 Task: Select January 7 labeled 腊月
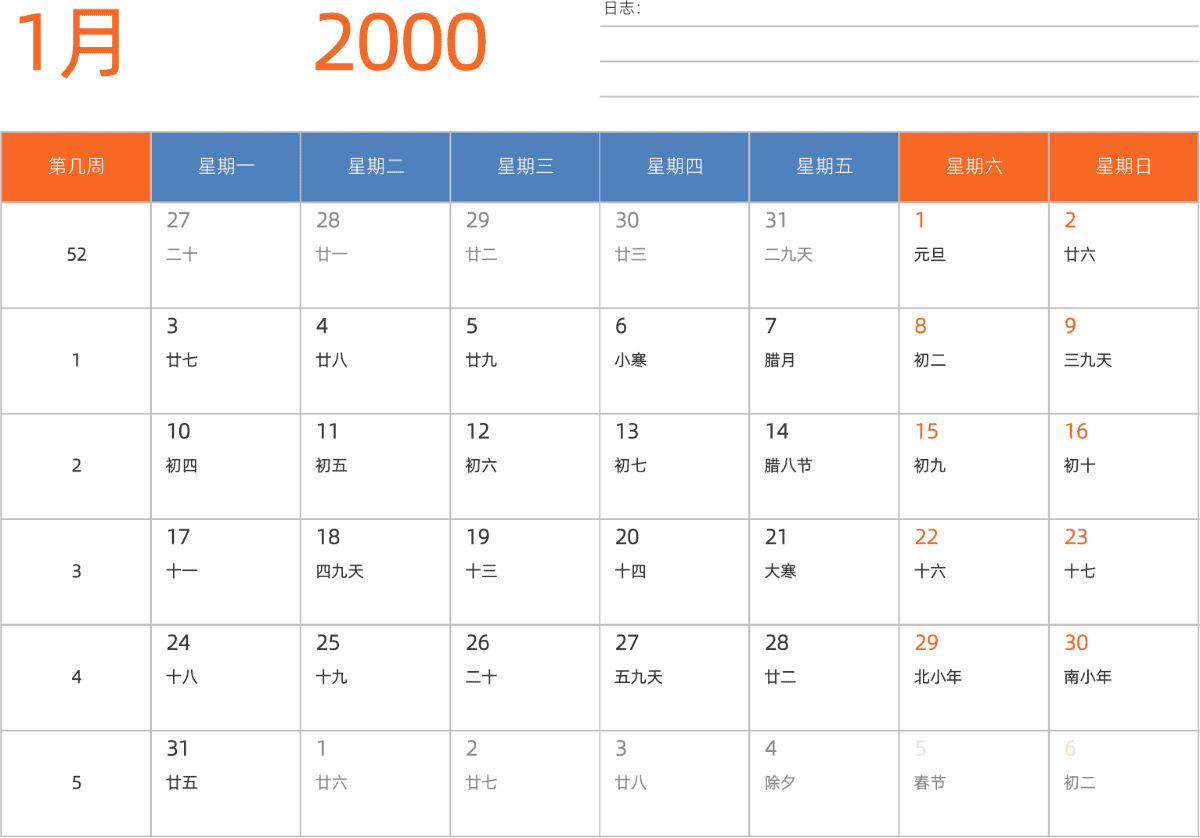pos(824,361)
